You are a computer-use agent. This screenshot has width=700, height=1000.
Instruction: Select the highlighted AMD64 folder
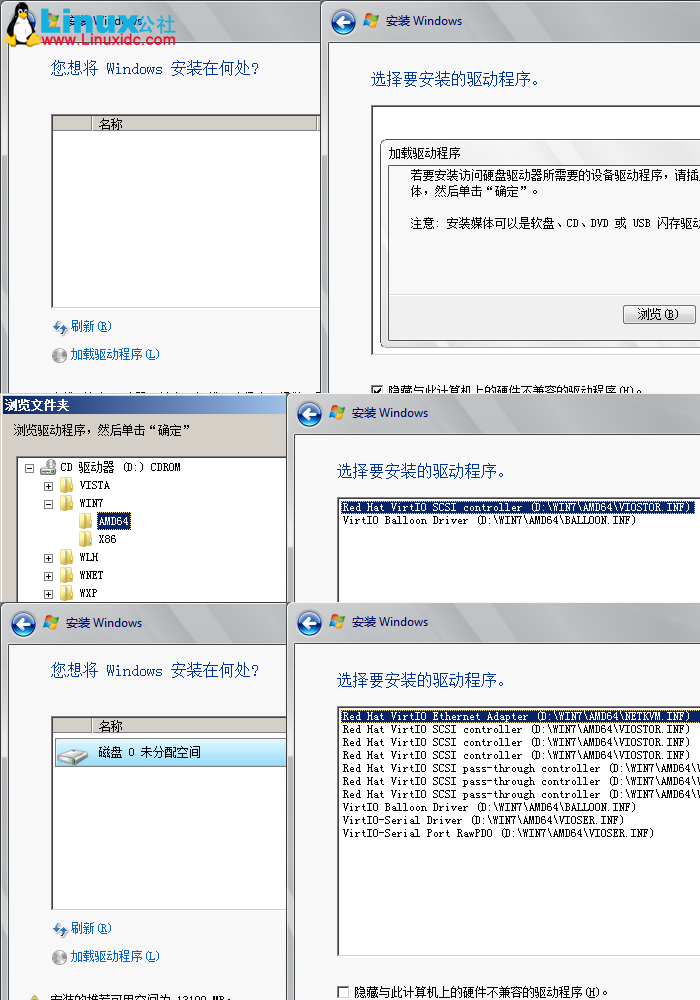tap(113, 521)
